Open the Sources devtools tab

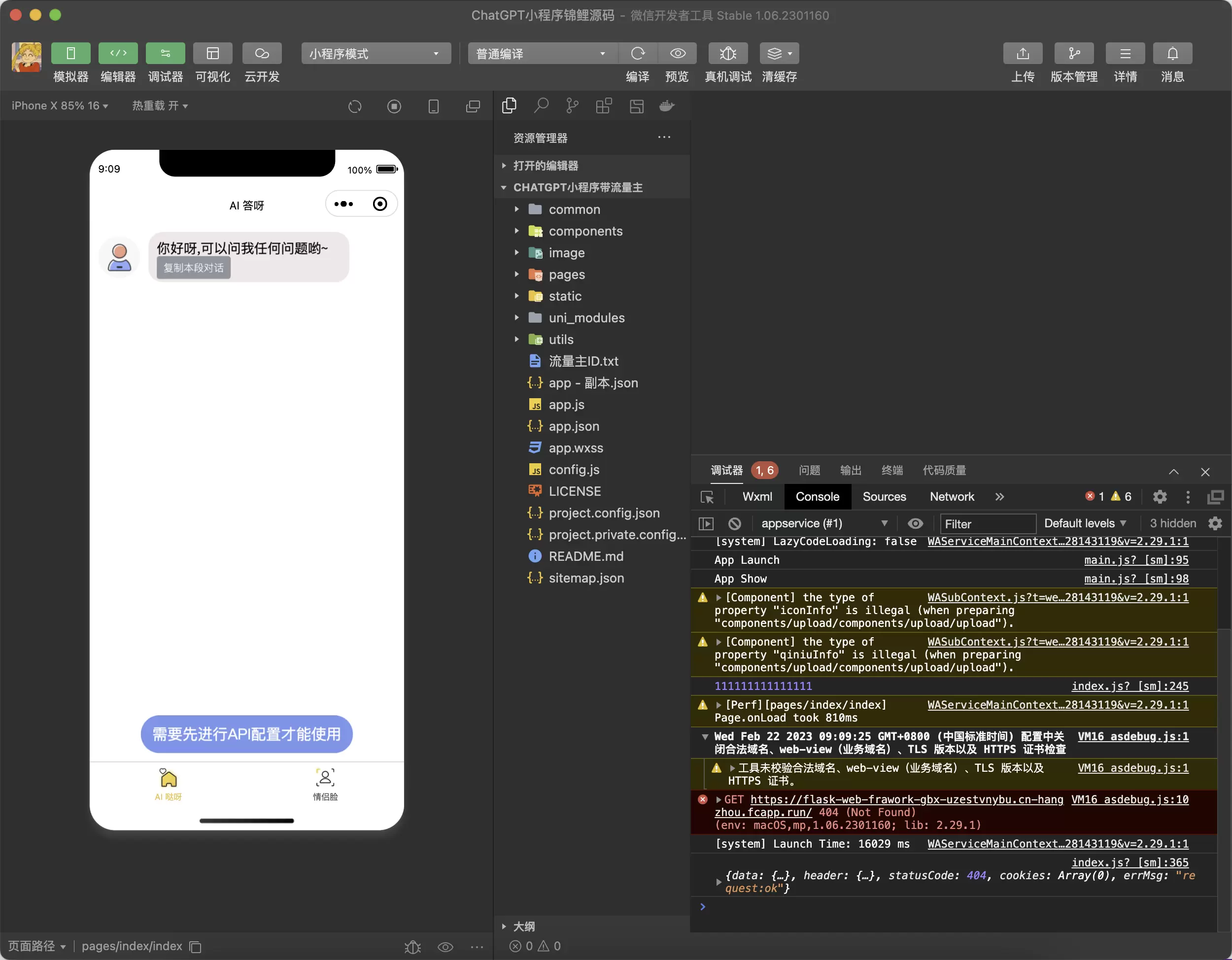coord(884,496)
